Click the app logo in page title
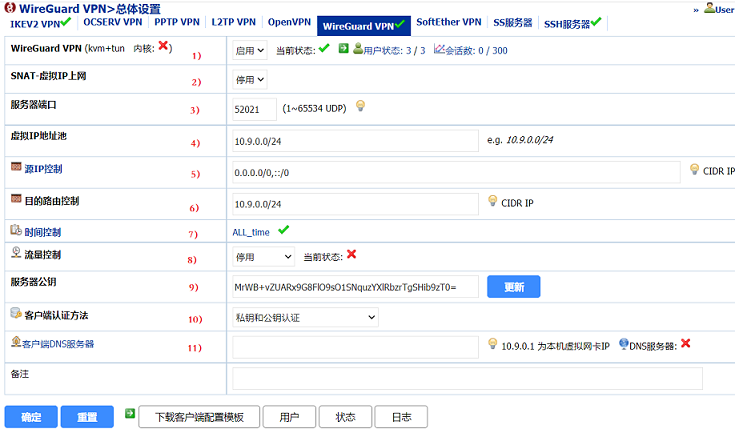This screenshot has width=735, height=433. pyautogui.click(x=10, y=7)
